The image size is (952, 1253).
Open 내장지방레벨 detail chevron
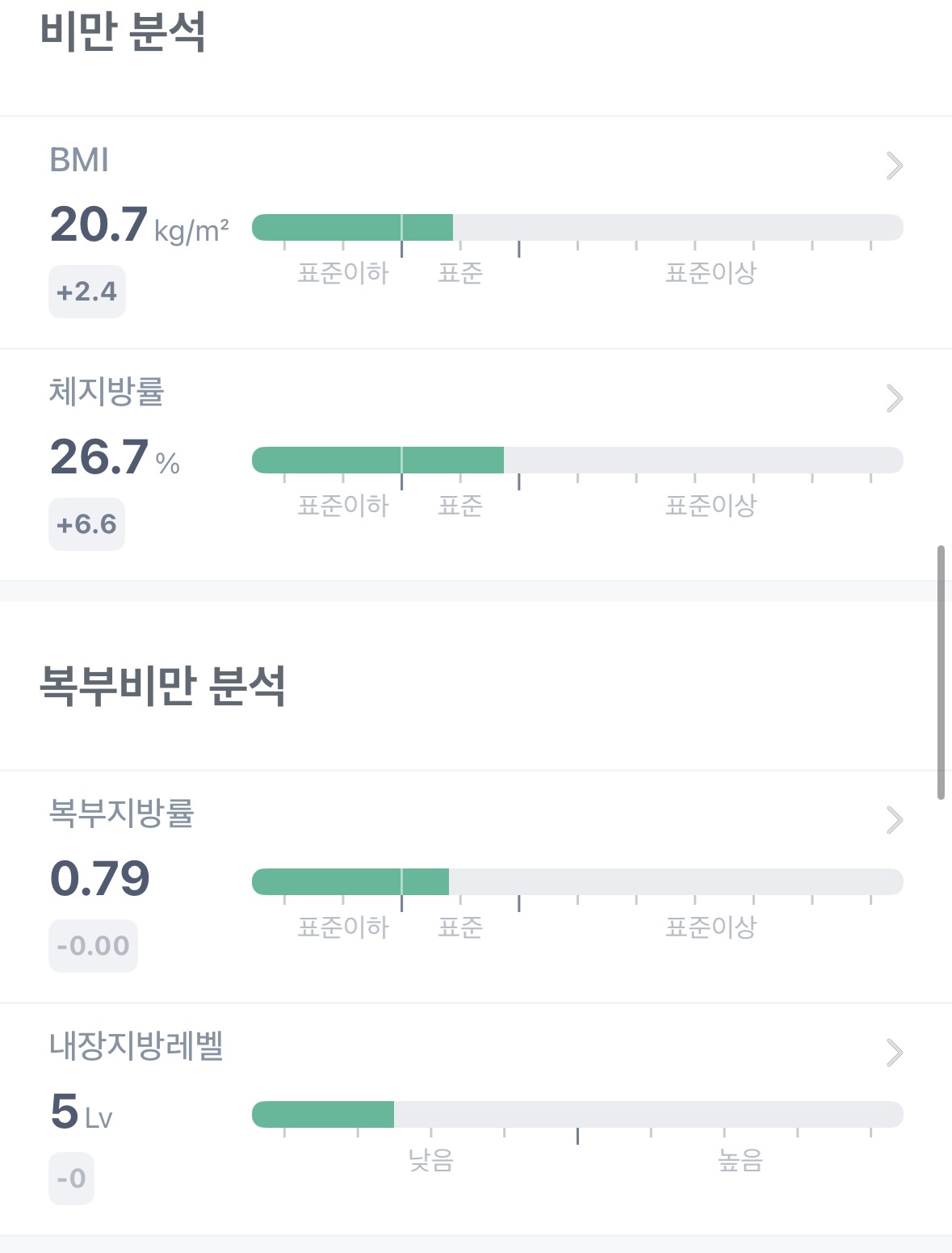click(894, 1053)
